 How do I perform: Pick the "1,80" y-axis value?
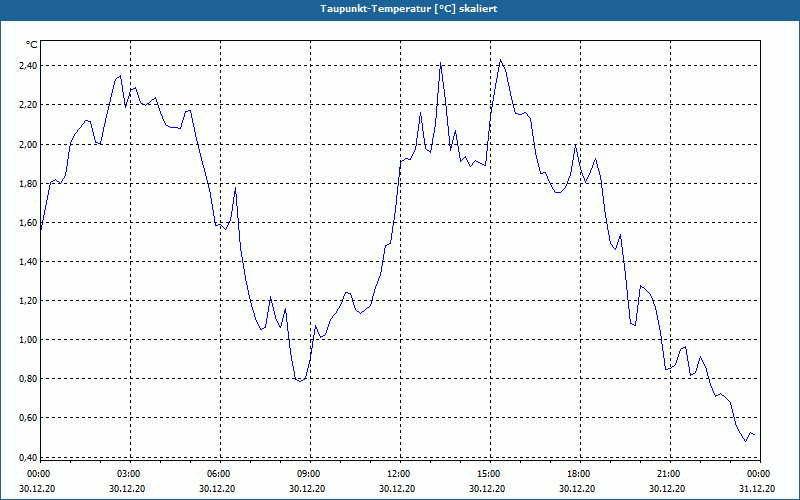[x=29, y=184]
